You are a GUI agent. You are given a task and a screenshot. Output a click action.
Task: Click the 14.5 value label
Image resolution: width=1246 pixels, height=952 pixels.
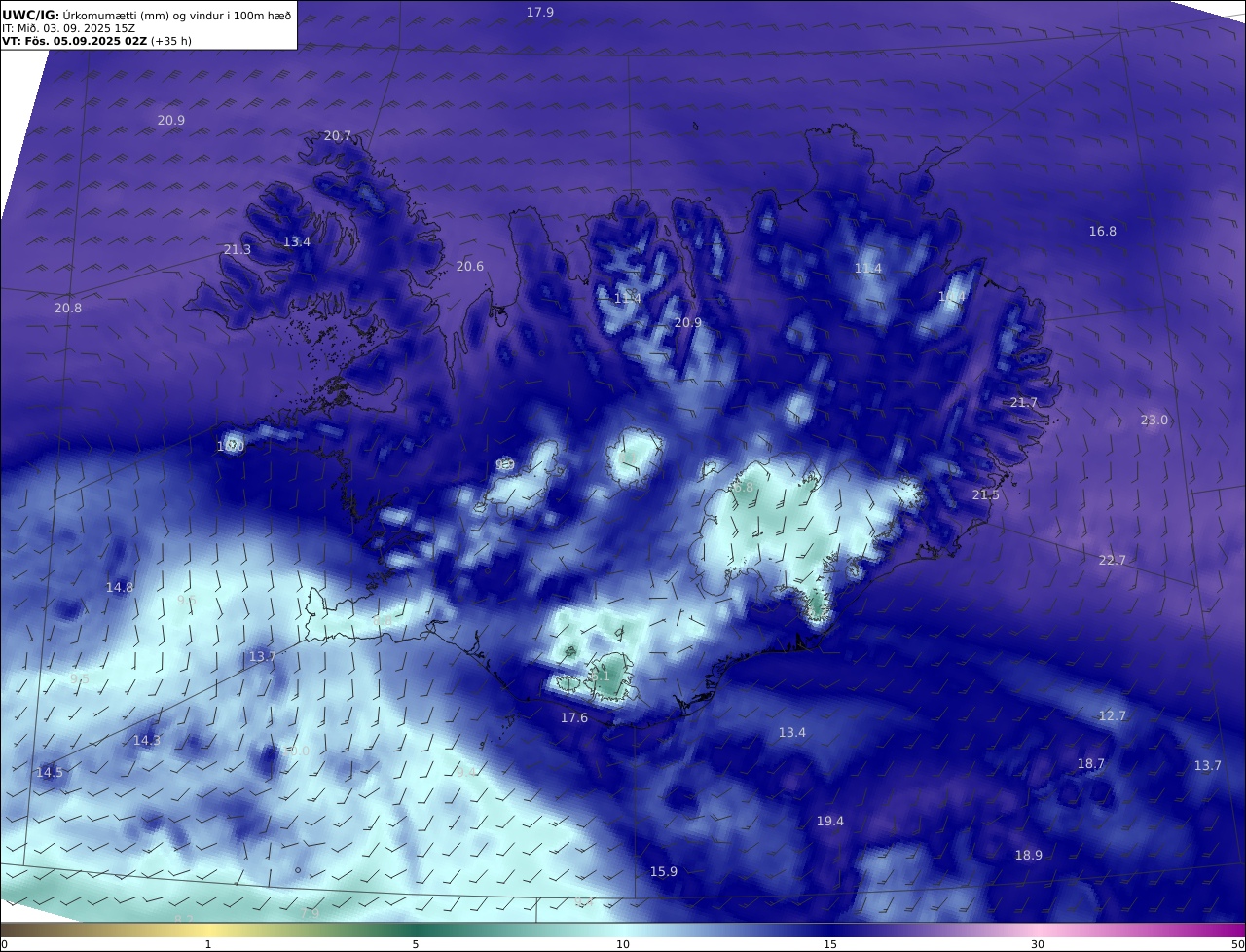(x=50, y=773)
